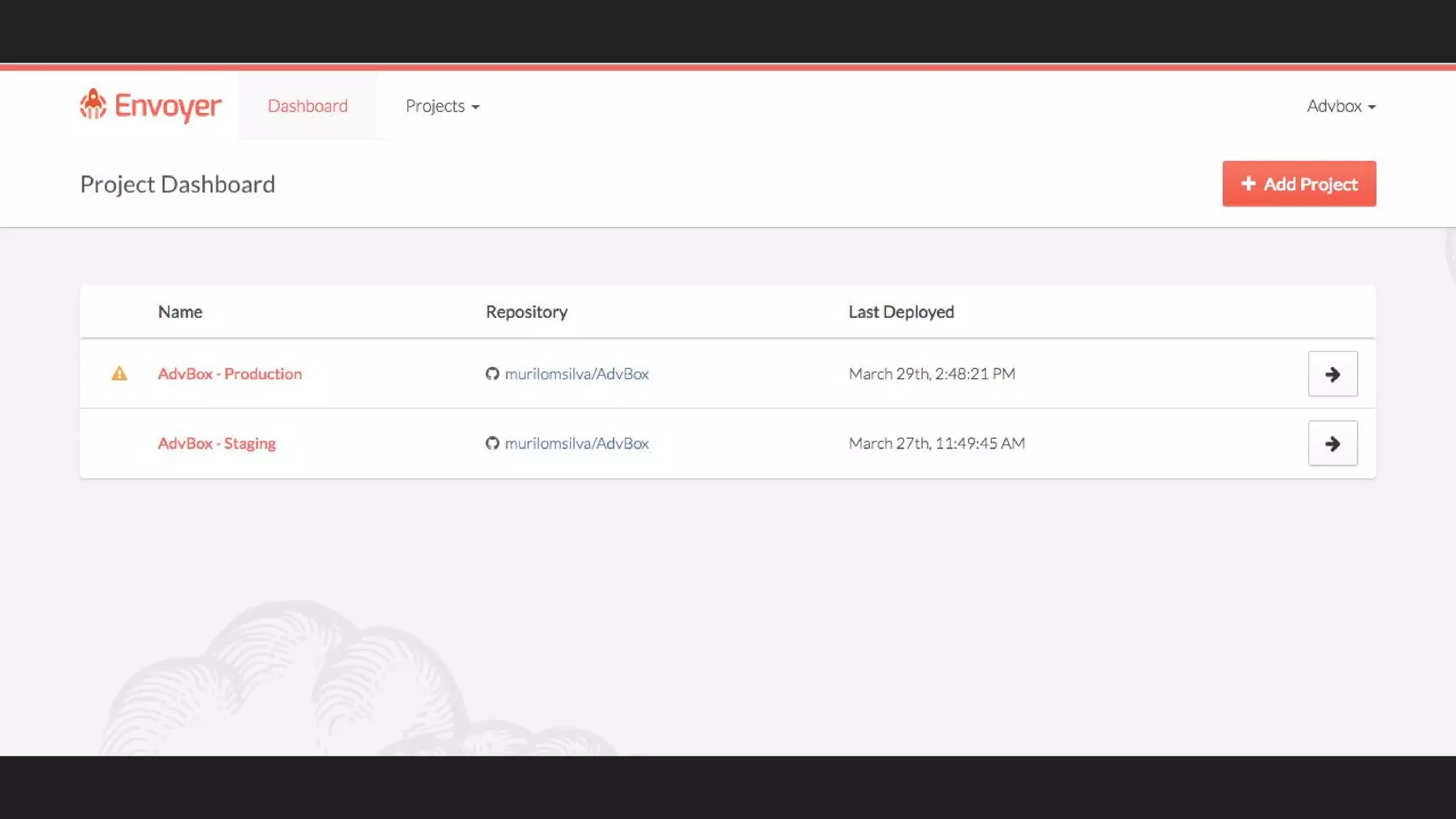Follow murilomsilva/AdvBox repository link for Production
The height and width of the screenshot is (819, 1456).
577,373
